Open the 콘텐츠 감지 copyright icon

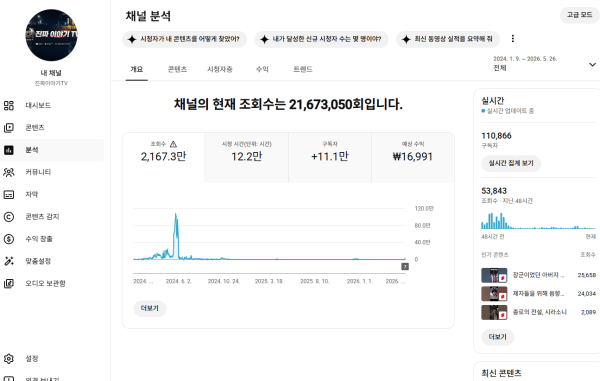click(9, 217)
